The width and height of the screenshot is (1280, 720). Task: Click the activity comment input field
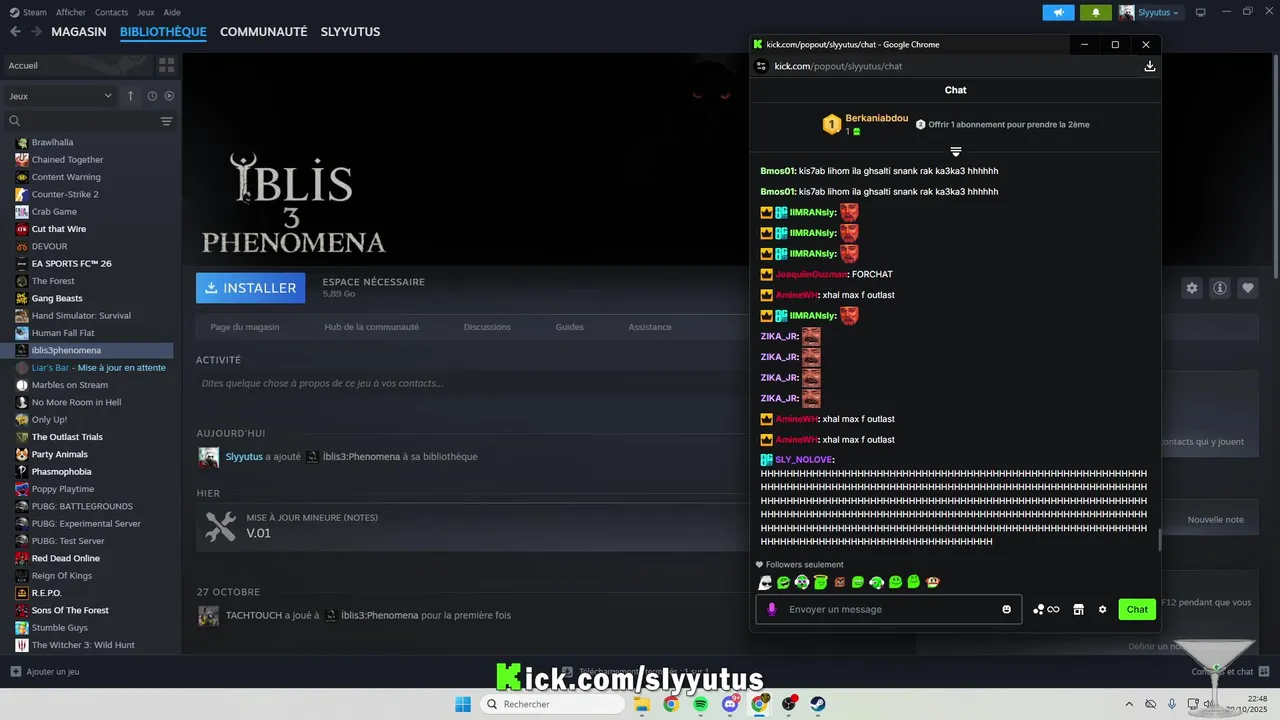tap(470, 383)
